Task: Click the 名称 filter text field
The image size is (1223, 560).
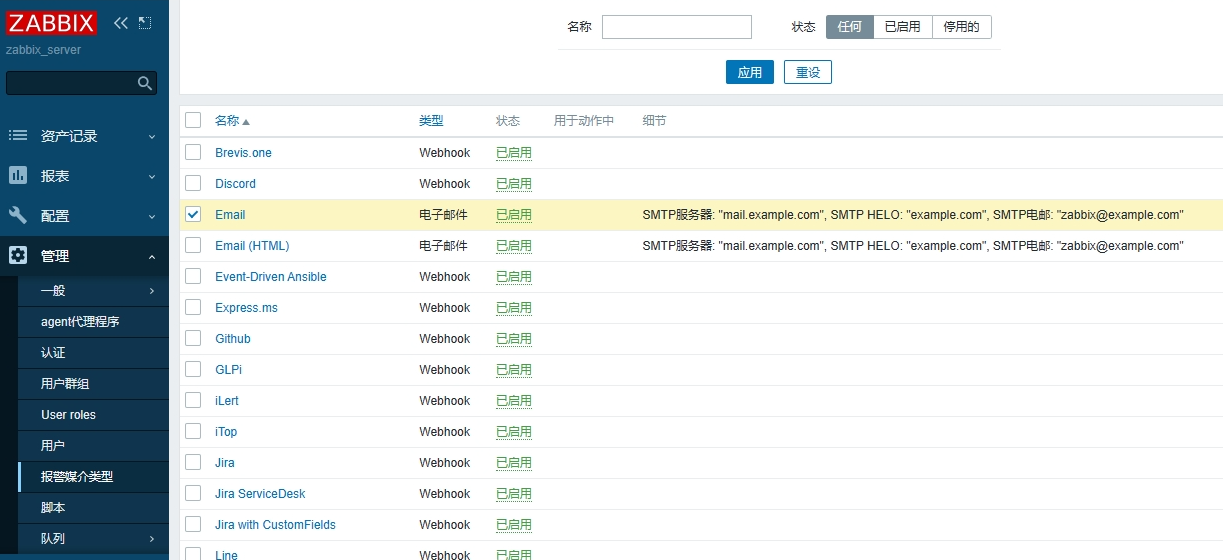Action: tap(676, 27)
